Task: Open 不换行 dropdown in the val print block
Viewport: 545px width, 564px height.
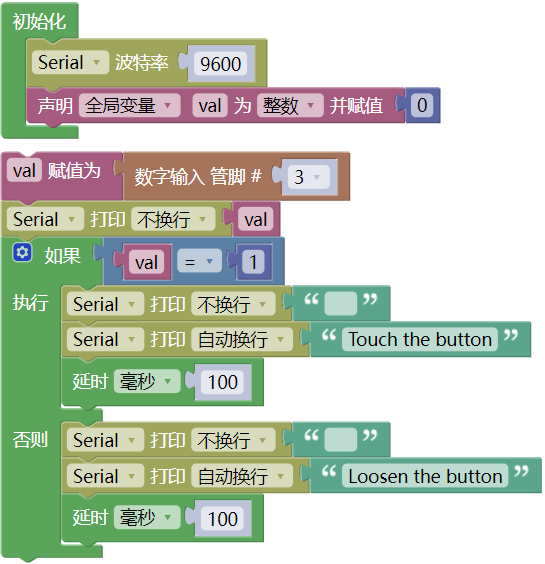Action: [x=173, y=219]
